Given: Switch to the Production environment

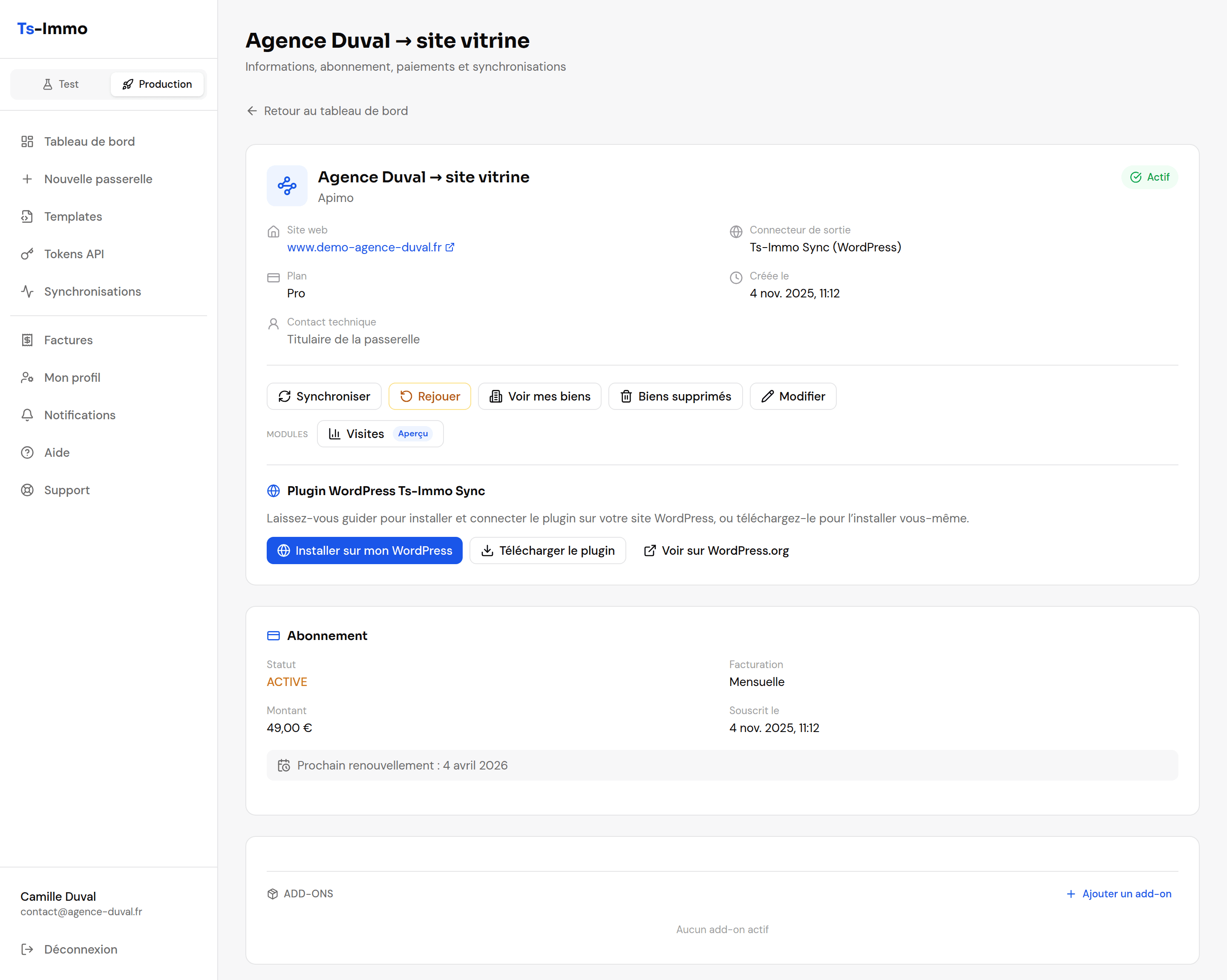Looking at the screenshot, I should [157, 84].
